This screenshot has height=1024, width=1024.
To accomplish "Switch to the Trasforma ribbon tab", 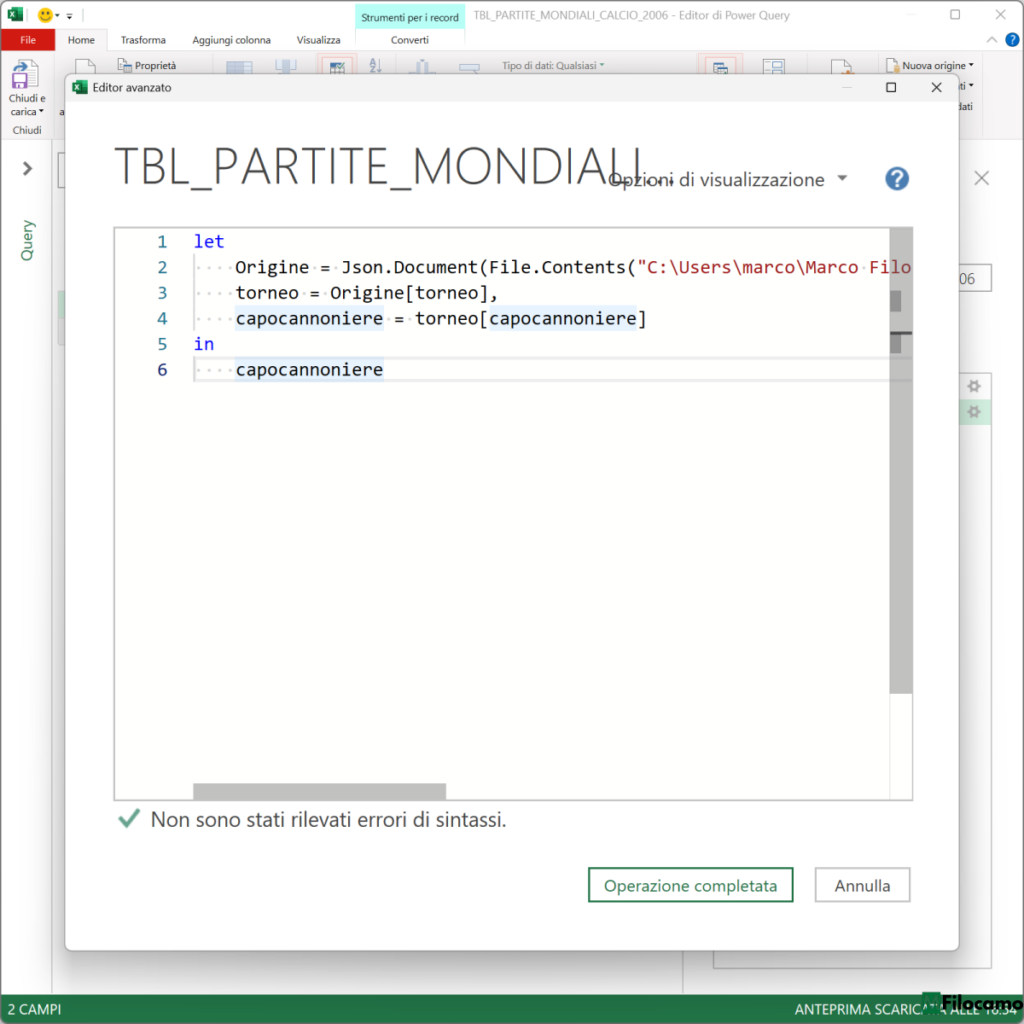I will tap(143, 40).
